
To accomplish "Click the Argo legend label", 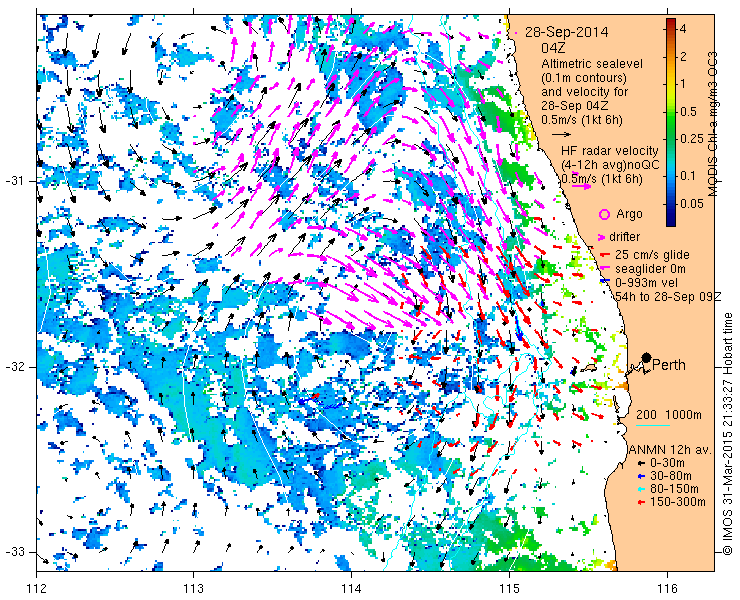I will click(x=629, y=214).
